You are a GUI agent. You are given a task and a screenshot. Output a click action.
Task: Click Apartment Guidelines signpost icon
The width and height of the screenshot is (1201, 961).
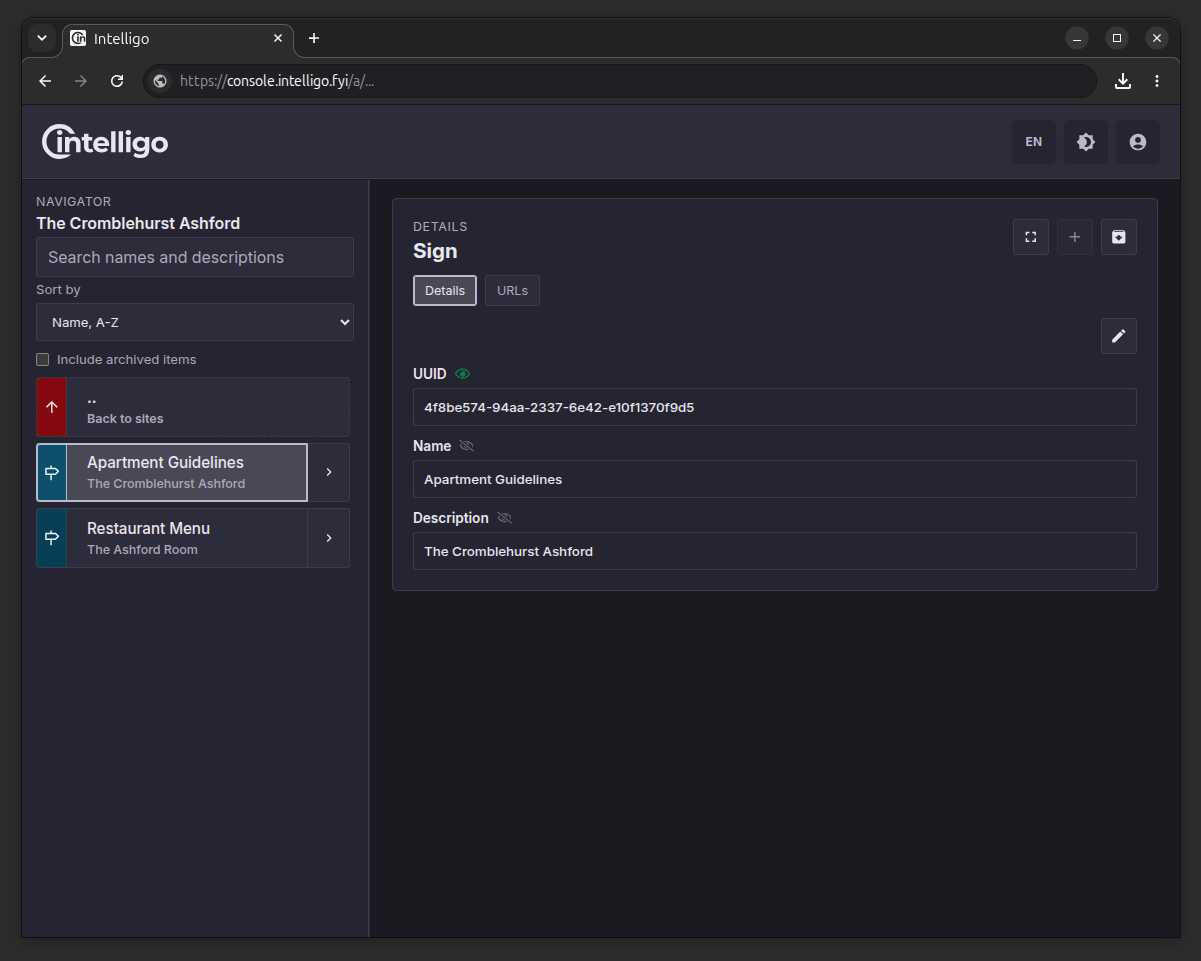[52, 472]
